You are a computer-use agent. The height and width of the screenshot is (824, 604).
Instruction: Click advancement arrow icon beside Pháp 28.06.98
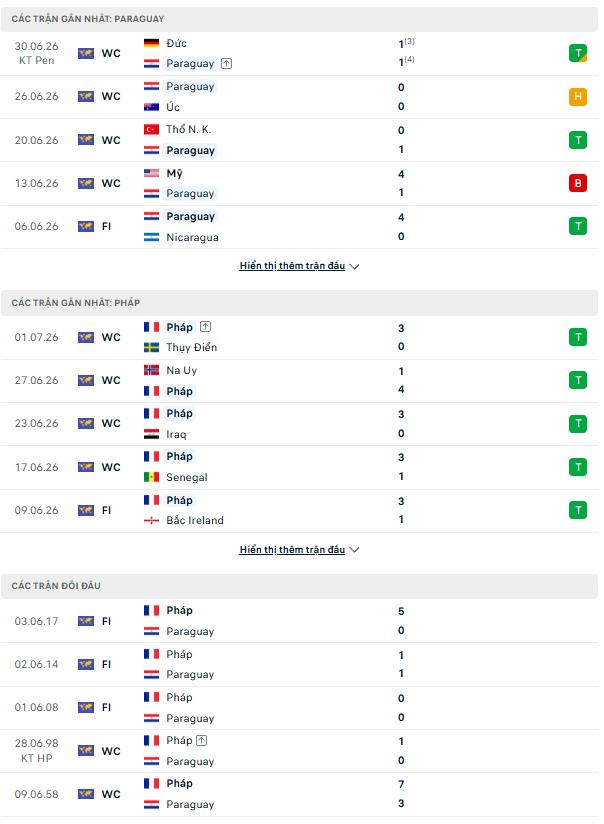201,740
